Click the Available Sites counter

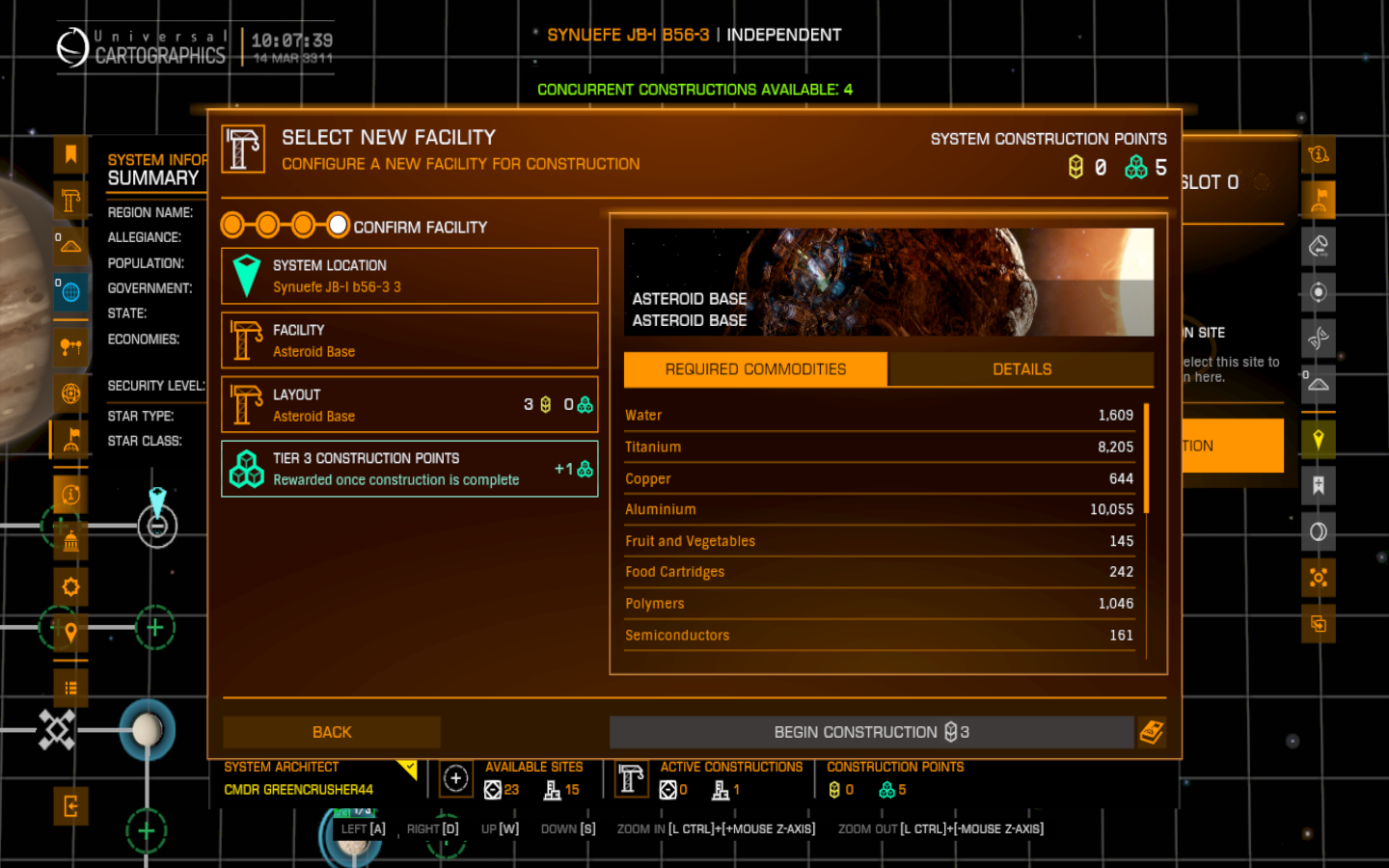click(x=533, y=779)
